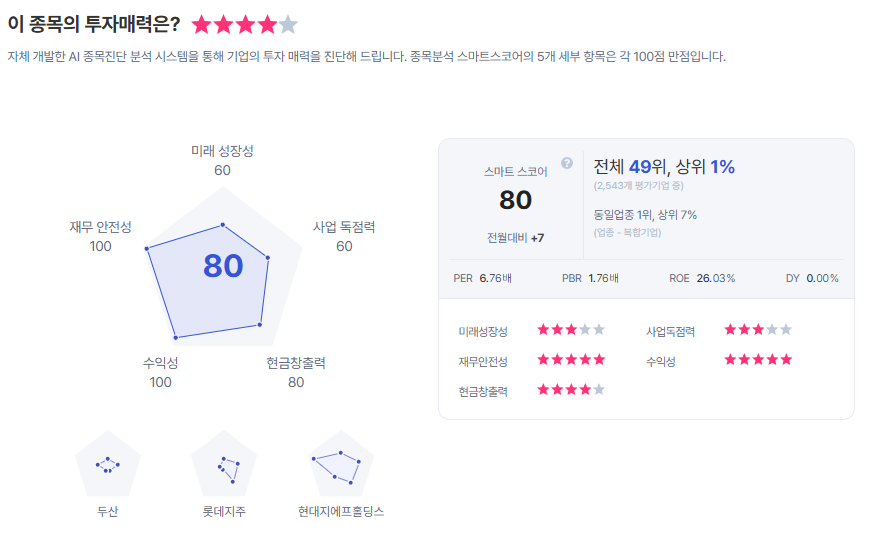Click the overall four-star rating in the heading
The image size is (879, 540).
point(244,25)
